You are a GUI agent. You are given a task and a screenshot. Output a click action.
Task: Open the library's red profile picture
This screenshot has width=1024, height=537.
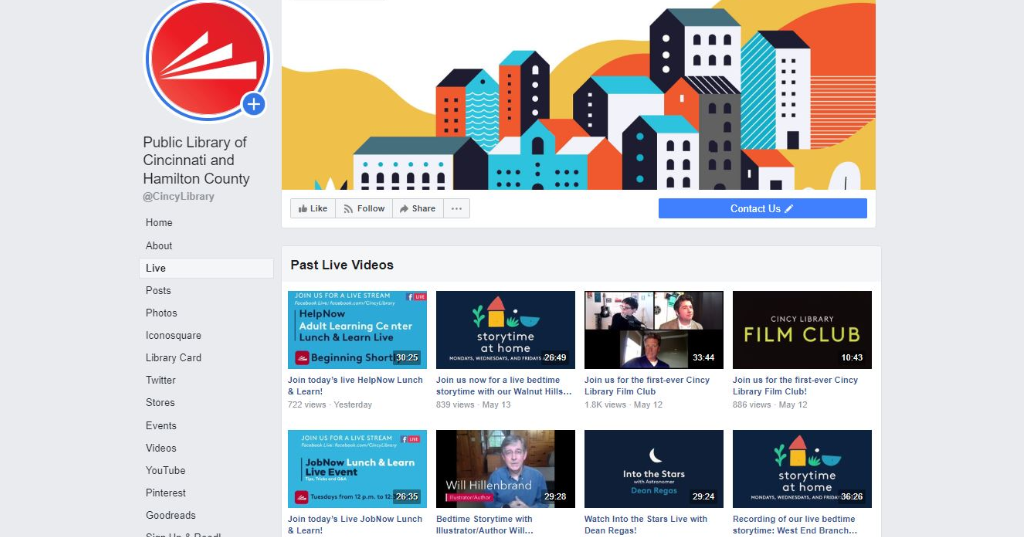(x=208, y=59)
